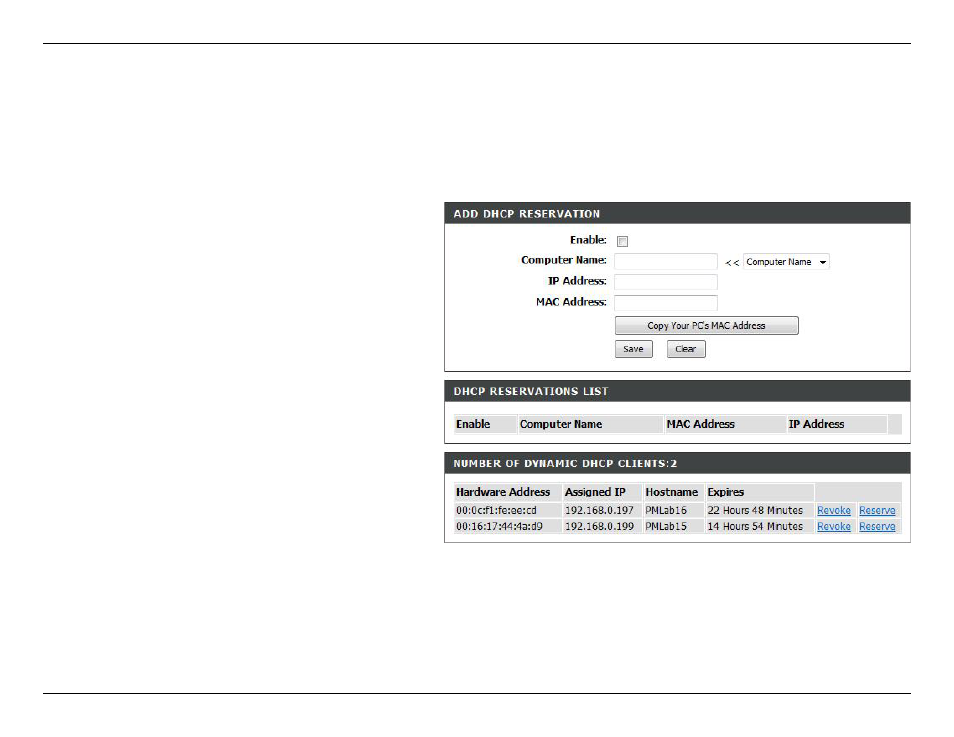Revoke the lease for PMLab16
Viewport: 954px width, 737px height.
click(834, 510)
